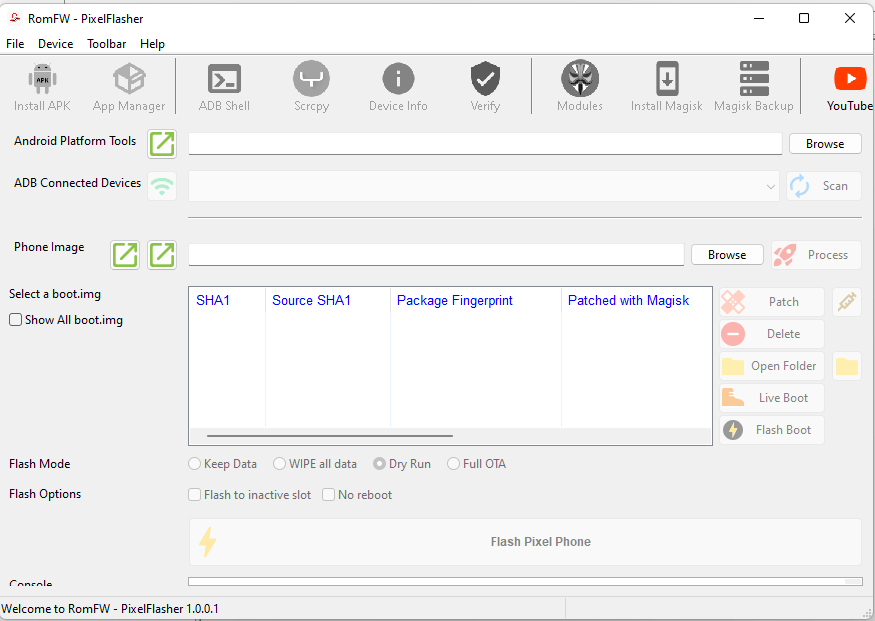875x621 pixels.
Task: Show Device Info
Action: pyautogui.click(x=397, y=86)
